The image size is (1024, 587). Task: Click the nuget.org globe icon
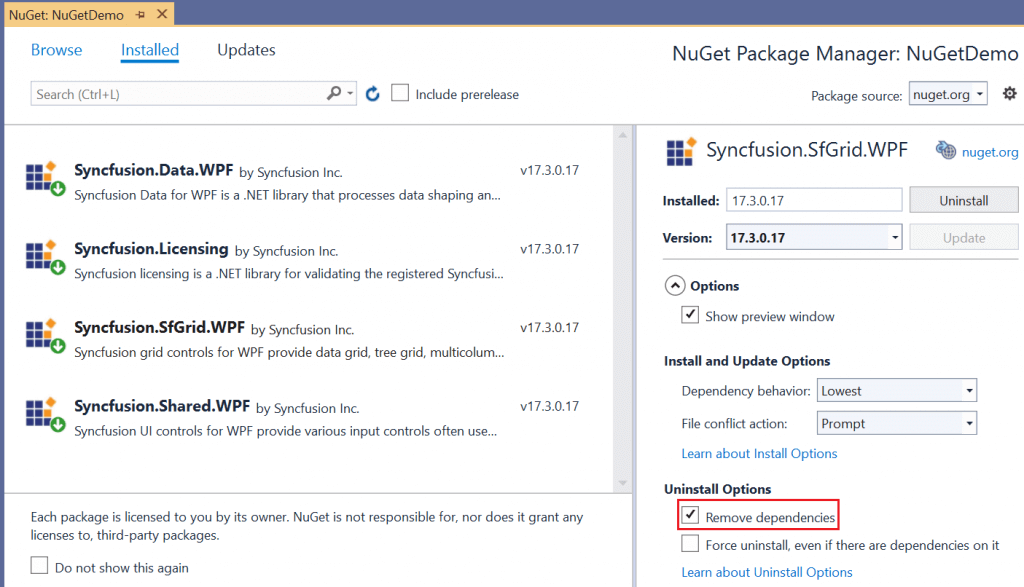tap(945, 151)
